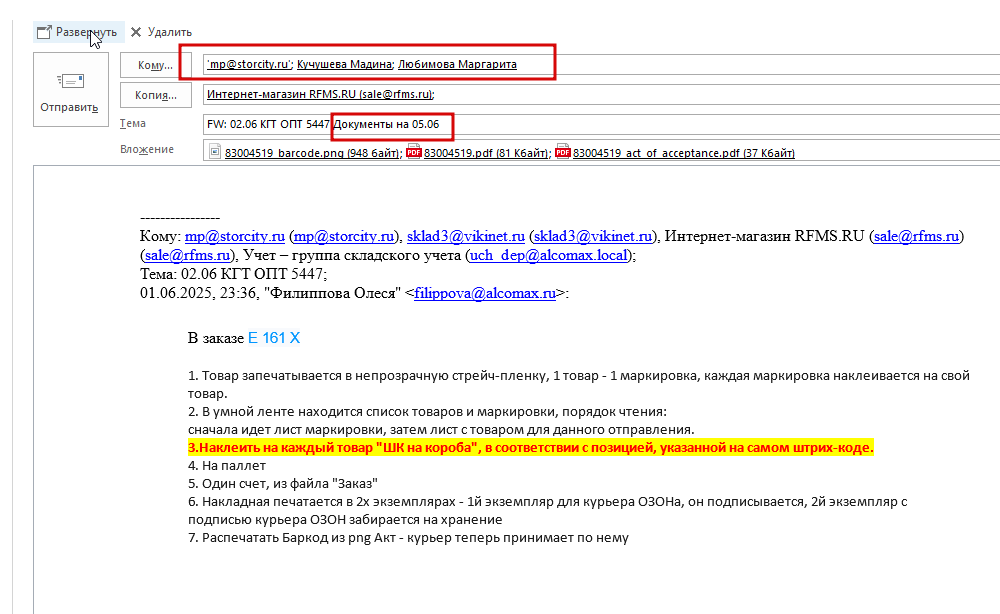Click the highlighted line 3 about ШК на короба

531,448
